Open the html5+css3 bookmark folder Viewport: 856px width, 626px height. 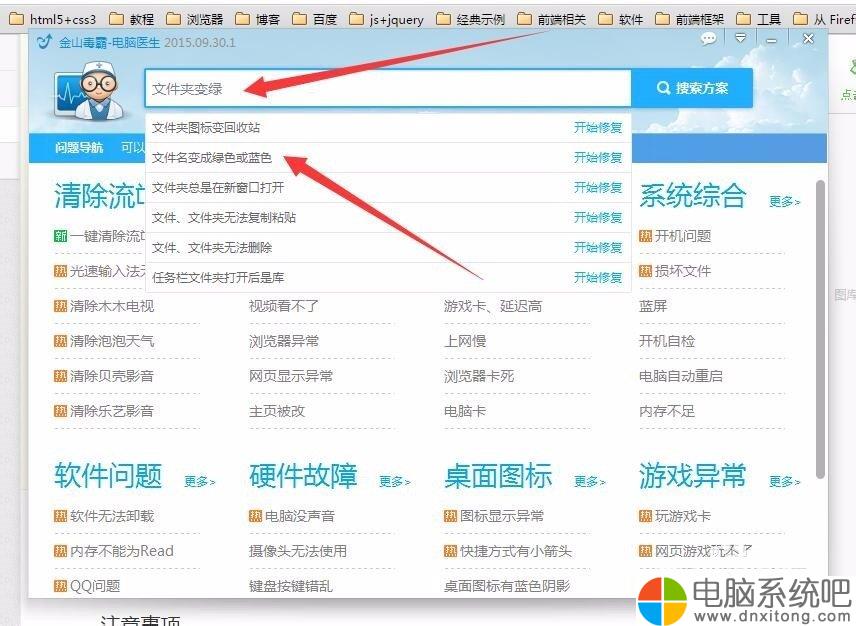[53, 20]
